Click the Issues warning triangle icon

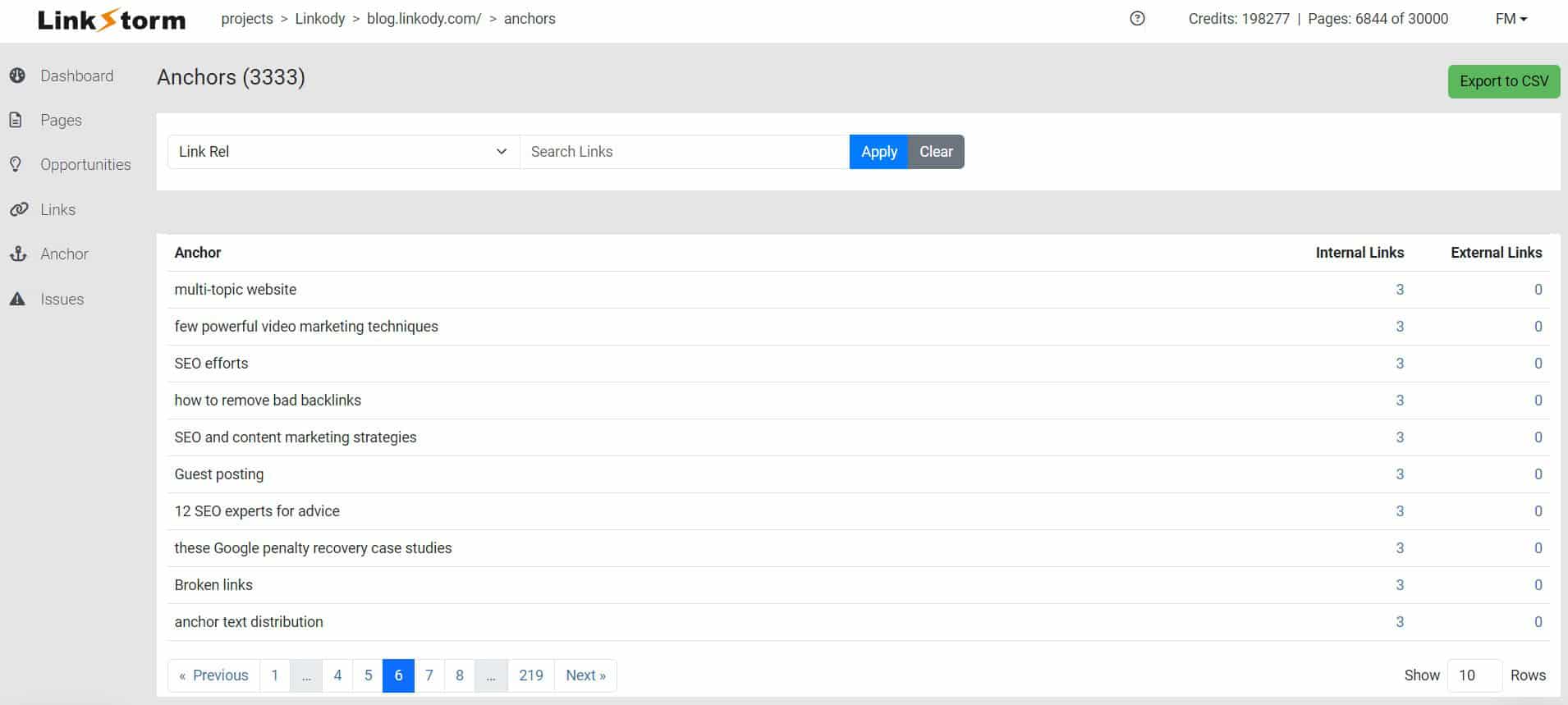click(x=17, y=299)
